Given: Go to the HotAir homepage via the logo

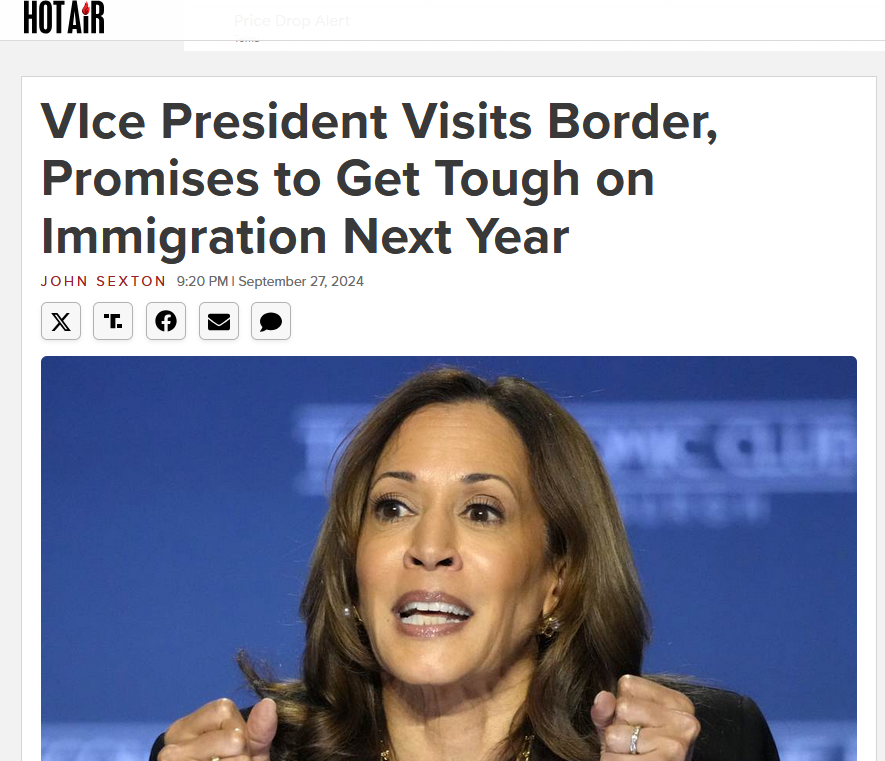Looking at the screenshot, I should pos(64,18).
